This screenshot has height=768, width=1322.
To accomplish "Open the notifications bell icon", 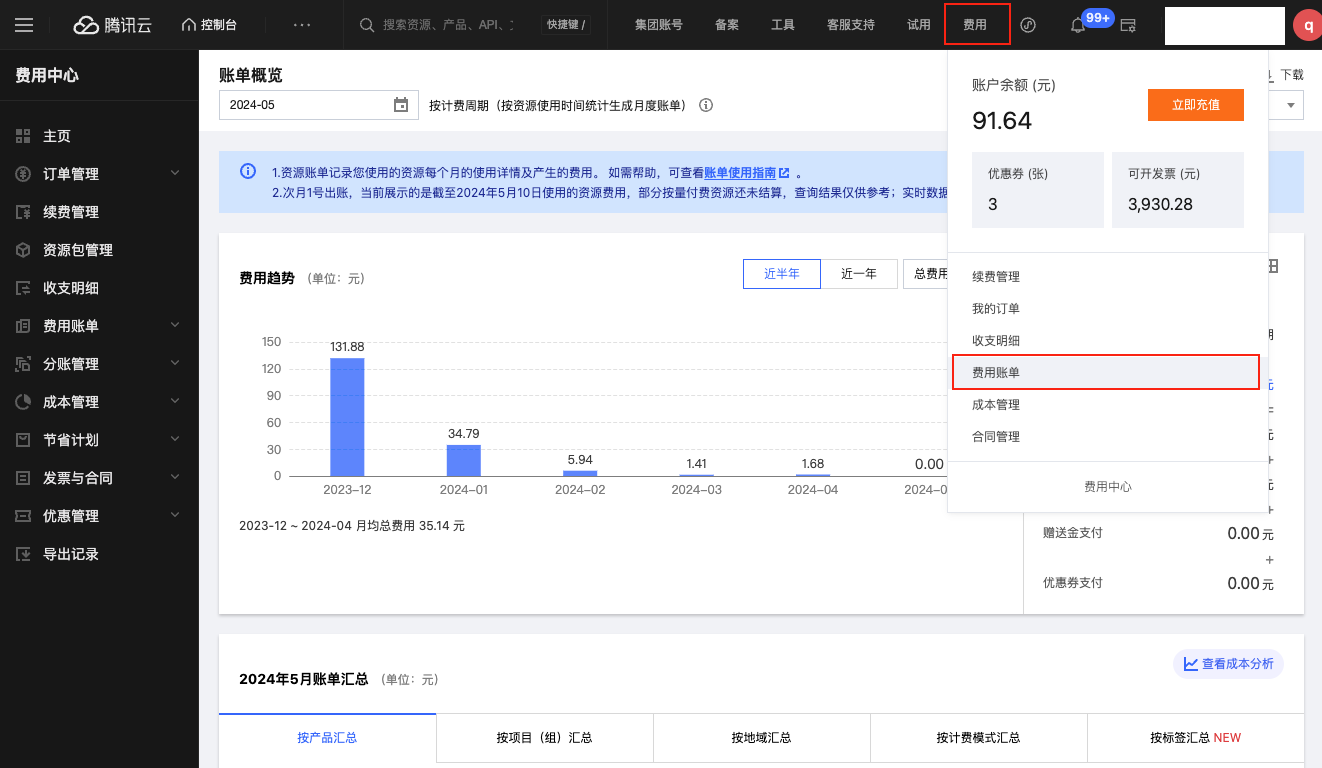I will [1077, 25].
